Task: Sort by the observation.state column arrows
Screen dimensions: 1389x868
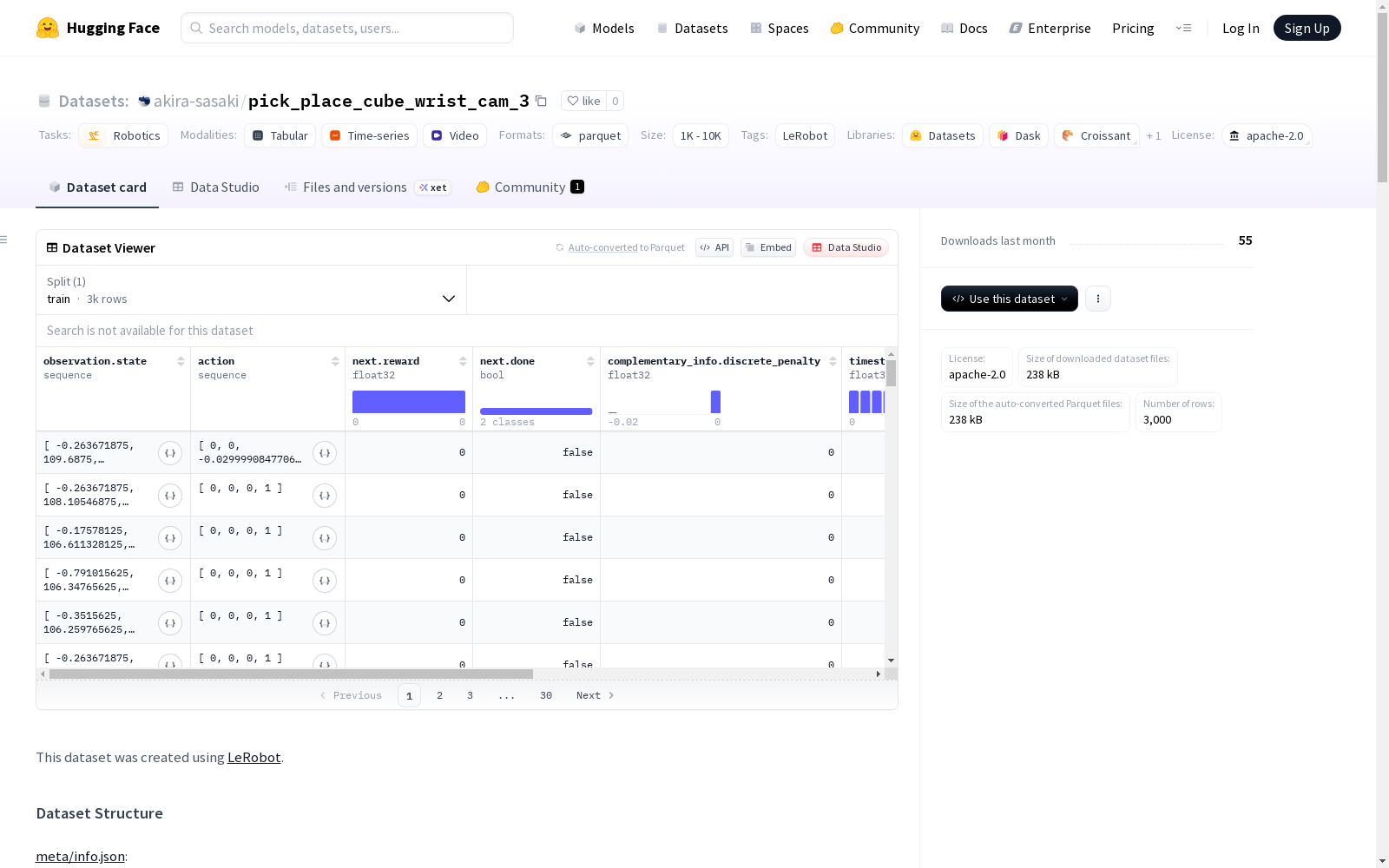Action: (181, 361)
